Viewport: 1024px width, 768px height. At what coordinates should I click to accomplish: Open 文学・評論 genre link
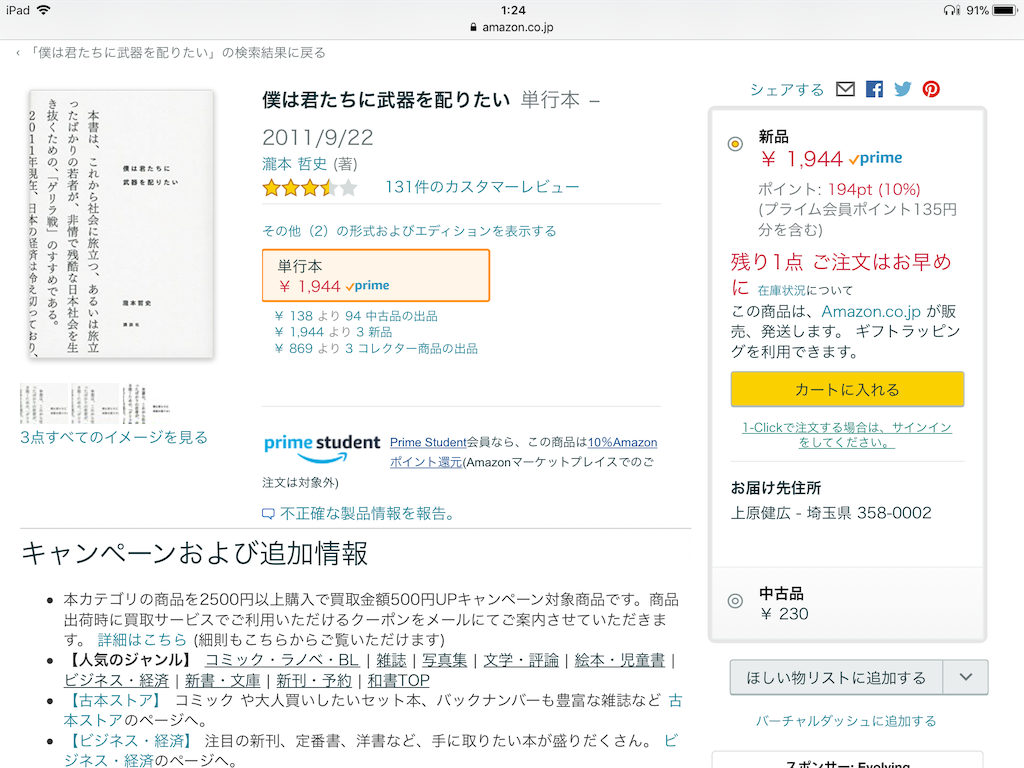click(x=521, y=660)
